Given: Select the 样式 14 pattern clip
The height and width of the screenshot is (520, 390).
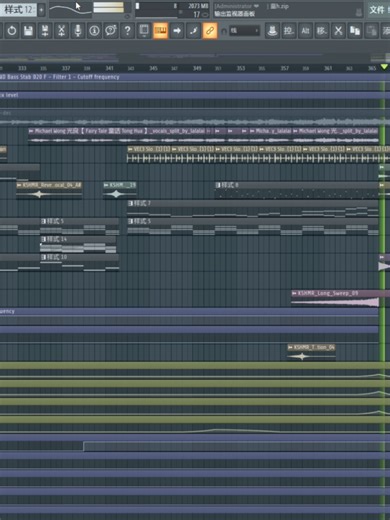Looking at the screenshot, I should pyautogui.click(x=78, y=244).
